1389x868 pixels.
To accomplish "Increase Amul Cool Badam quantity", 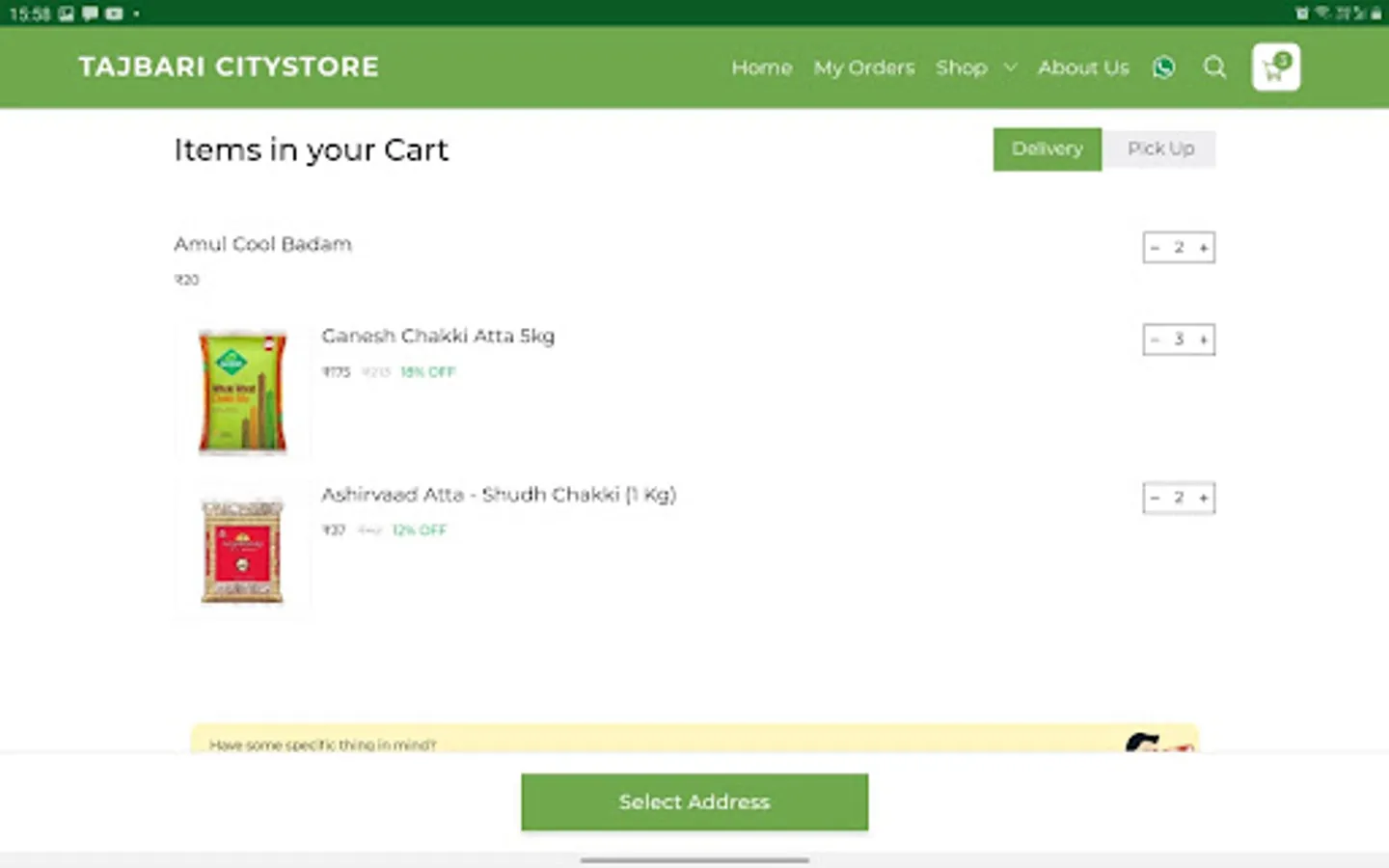I will (1204, 248).
